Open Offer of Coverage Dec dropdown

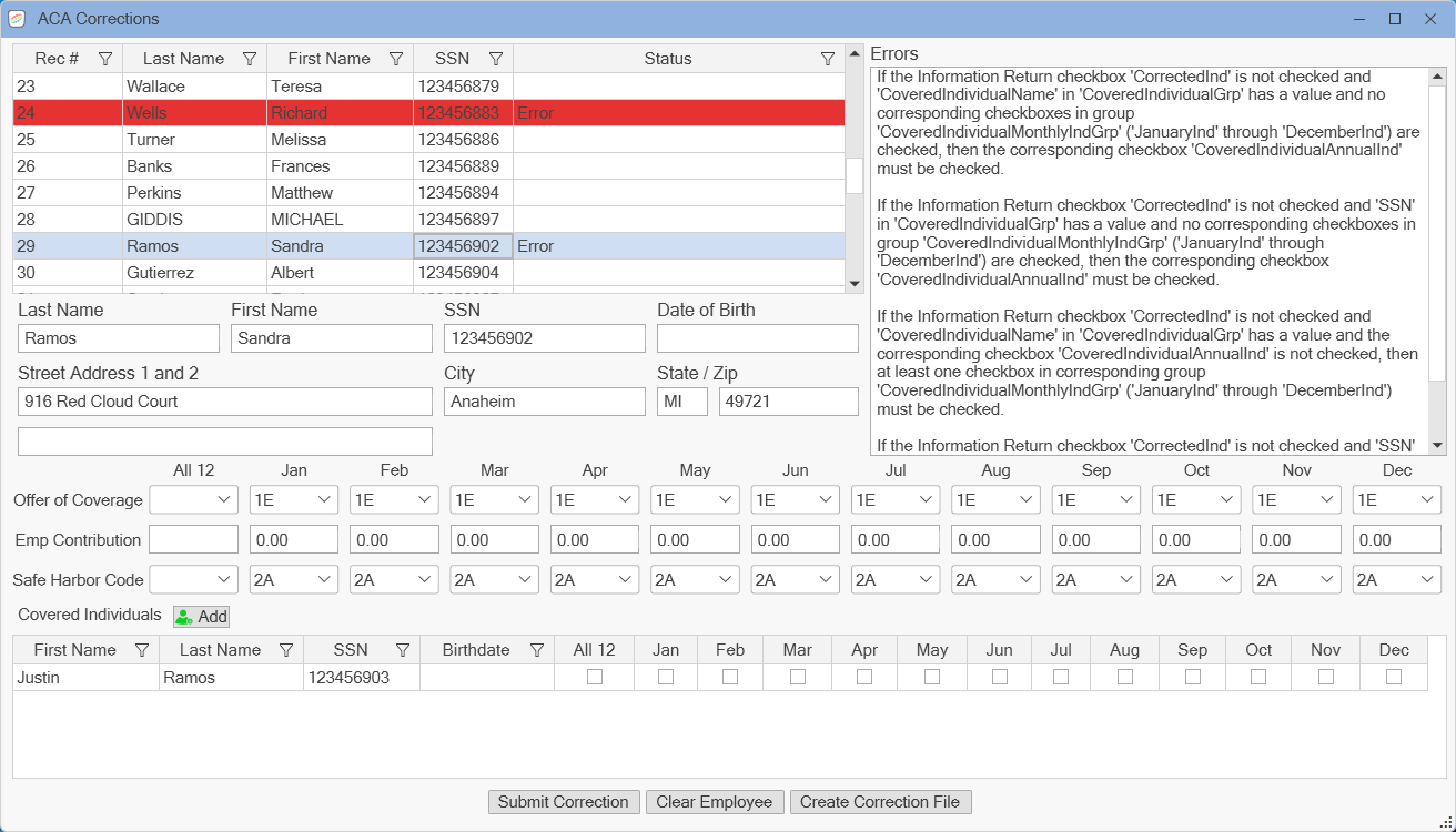pos(1397,500)
